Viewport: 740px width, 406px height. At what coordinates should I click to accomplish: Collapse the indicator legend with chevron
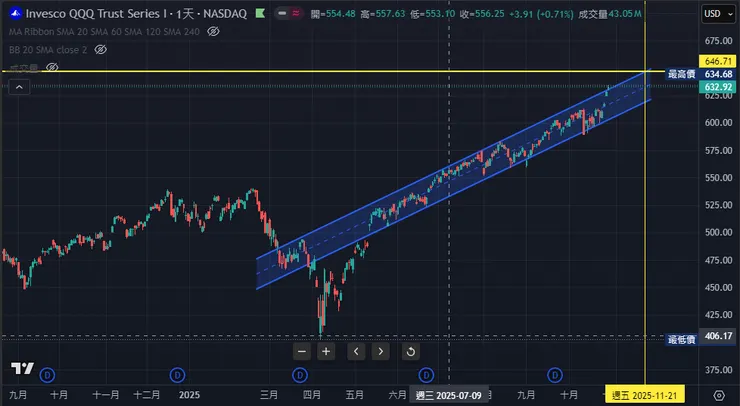coord(19,87)
